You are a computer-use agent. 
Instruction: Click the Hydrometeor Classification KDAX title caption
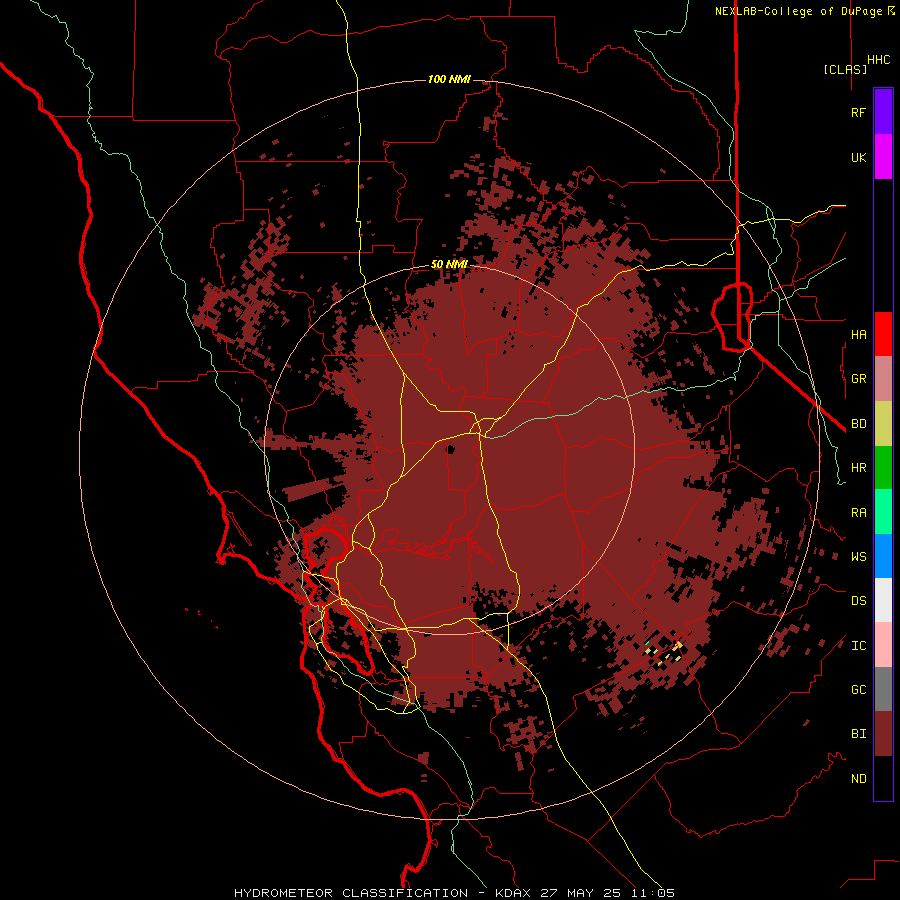(x=455, y=893)
